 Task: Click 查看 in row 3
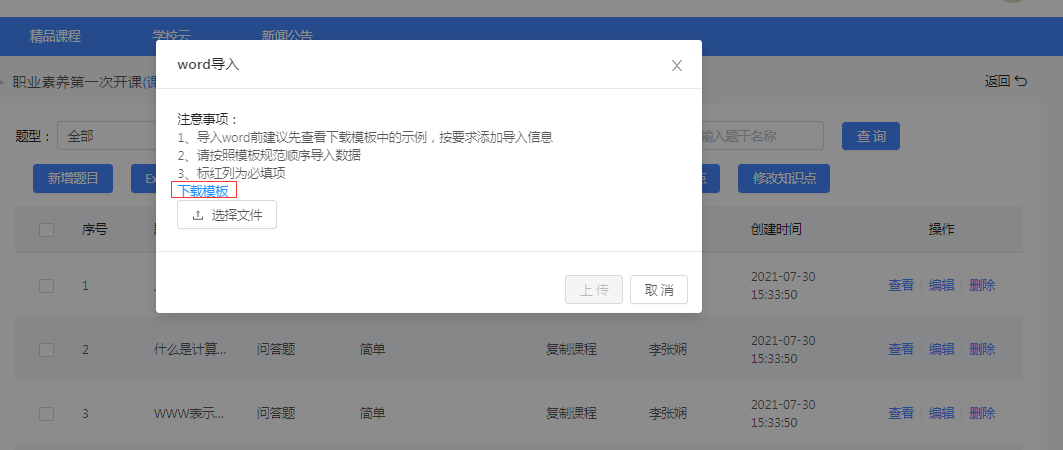[901, 413]
